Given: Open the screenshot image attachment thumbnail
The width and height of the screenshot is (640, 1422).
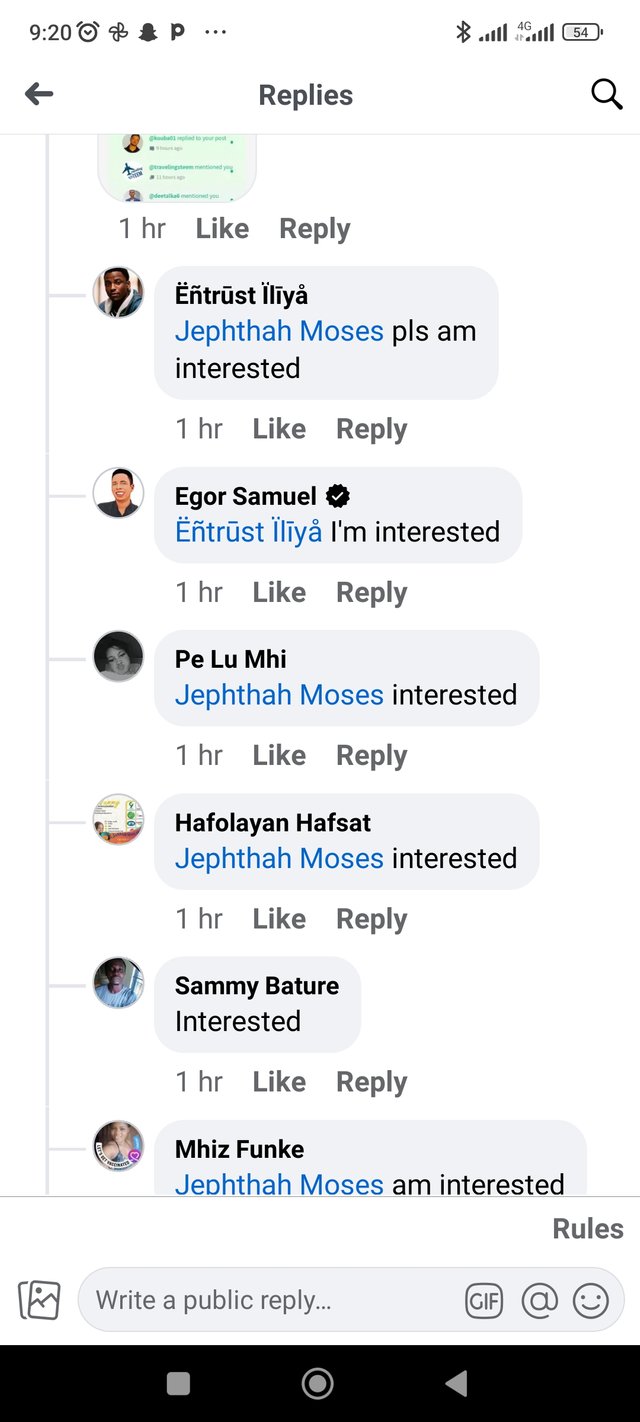Looking at the screenshot, I should (x=177, y=166).
